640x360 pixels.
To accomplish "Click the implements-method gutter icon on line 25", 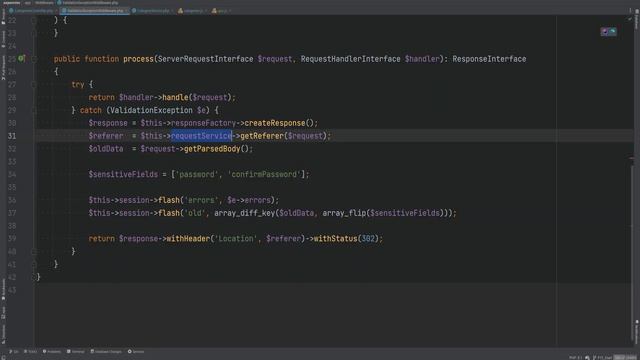I will point(21,59).
